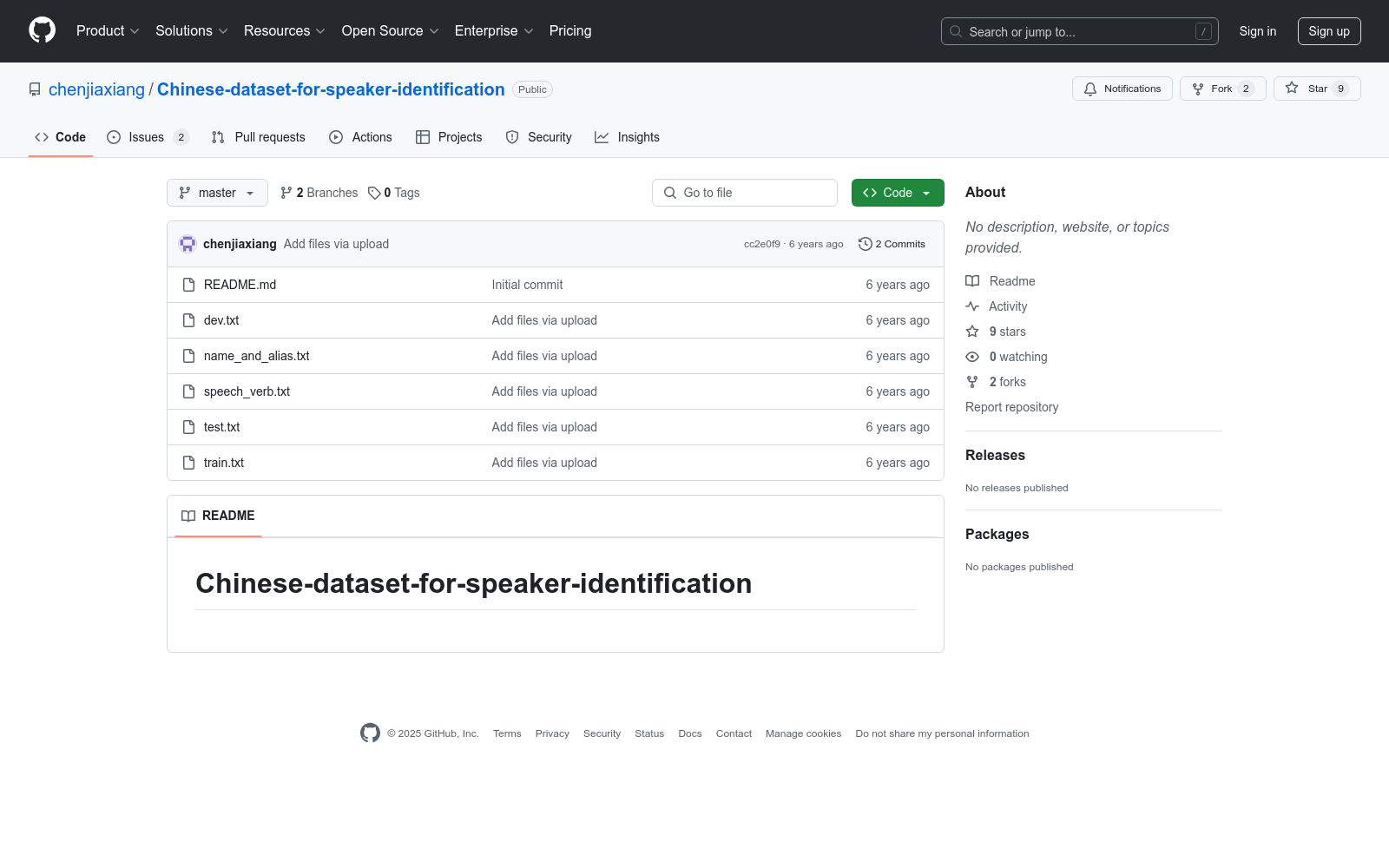Click the Notifications bell icon
This screenshot has height=868, width=1389.
coord(1090,89)
